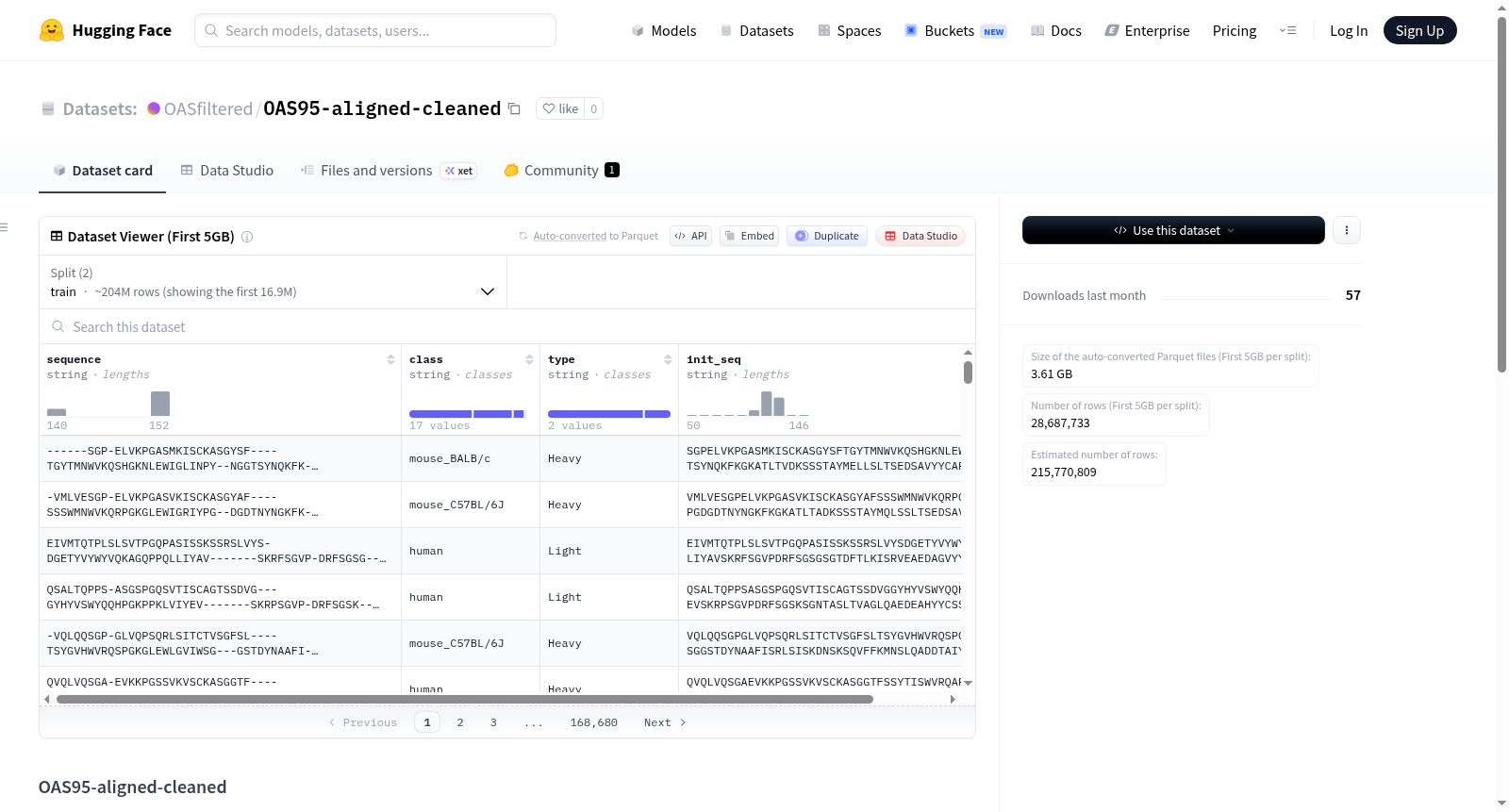Image resolution: width=1509 pixels, height=812 pixels.
Task: Open more options kebab menu
Action: click(1347, 230)
